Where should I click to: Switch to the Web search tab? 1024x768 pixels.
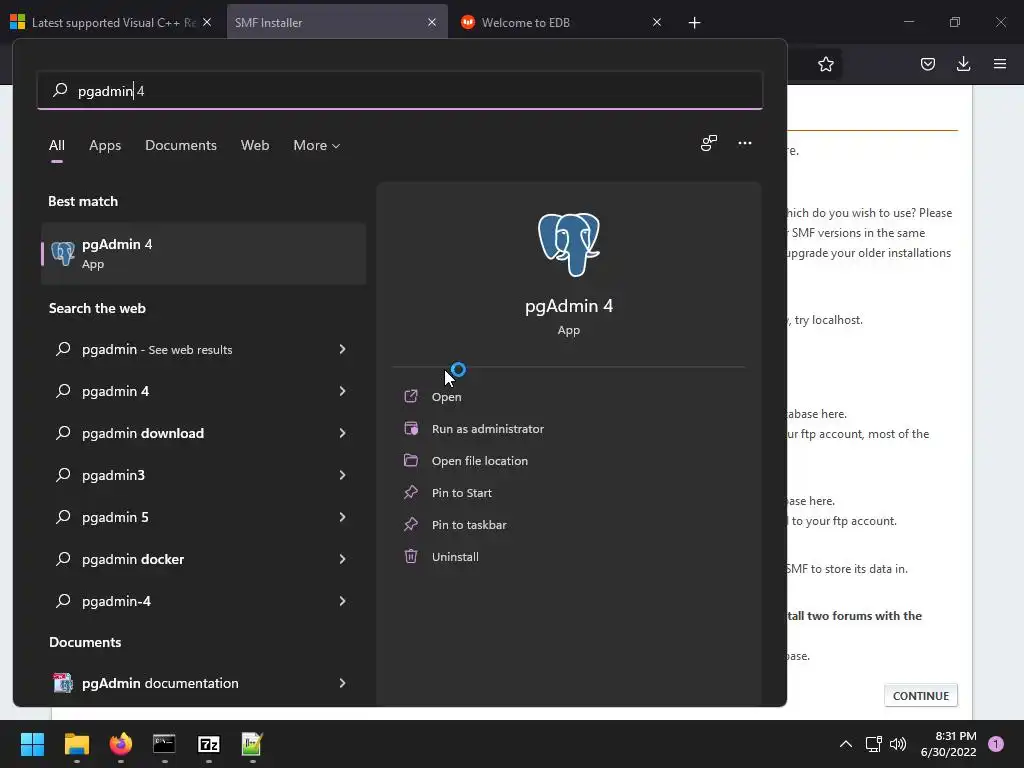255,145
